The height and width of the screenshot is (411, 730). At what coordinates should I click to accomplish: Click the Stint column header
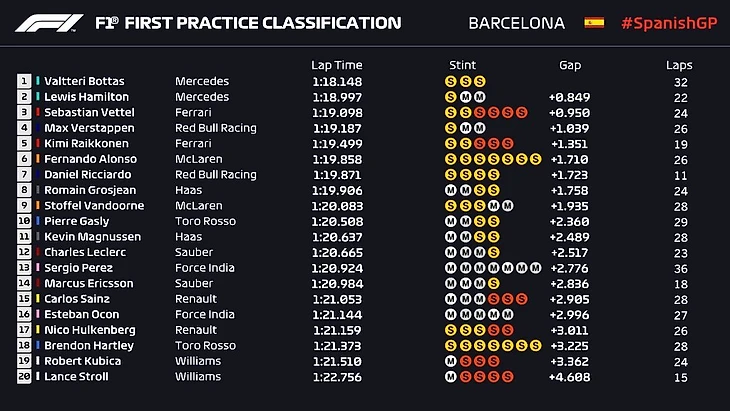click(462, 65)
